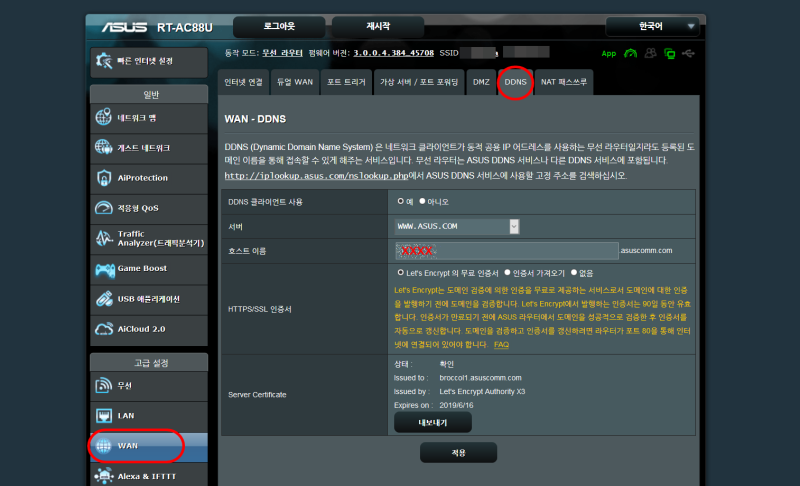Switch to the DMZ tab

tap(481, 82)
